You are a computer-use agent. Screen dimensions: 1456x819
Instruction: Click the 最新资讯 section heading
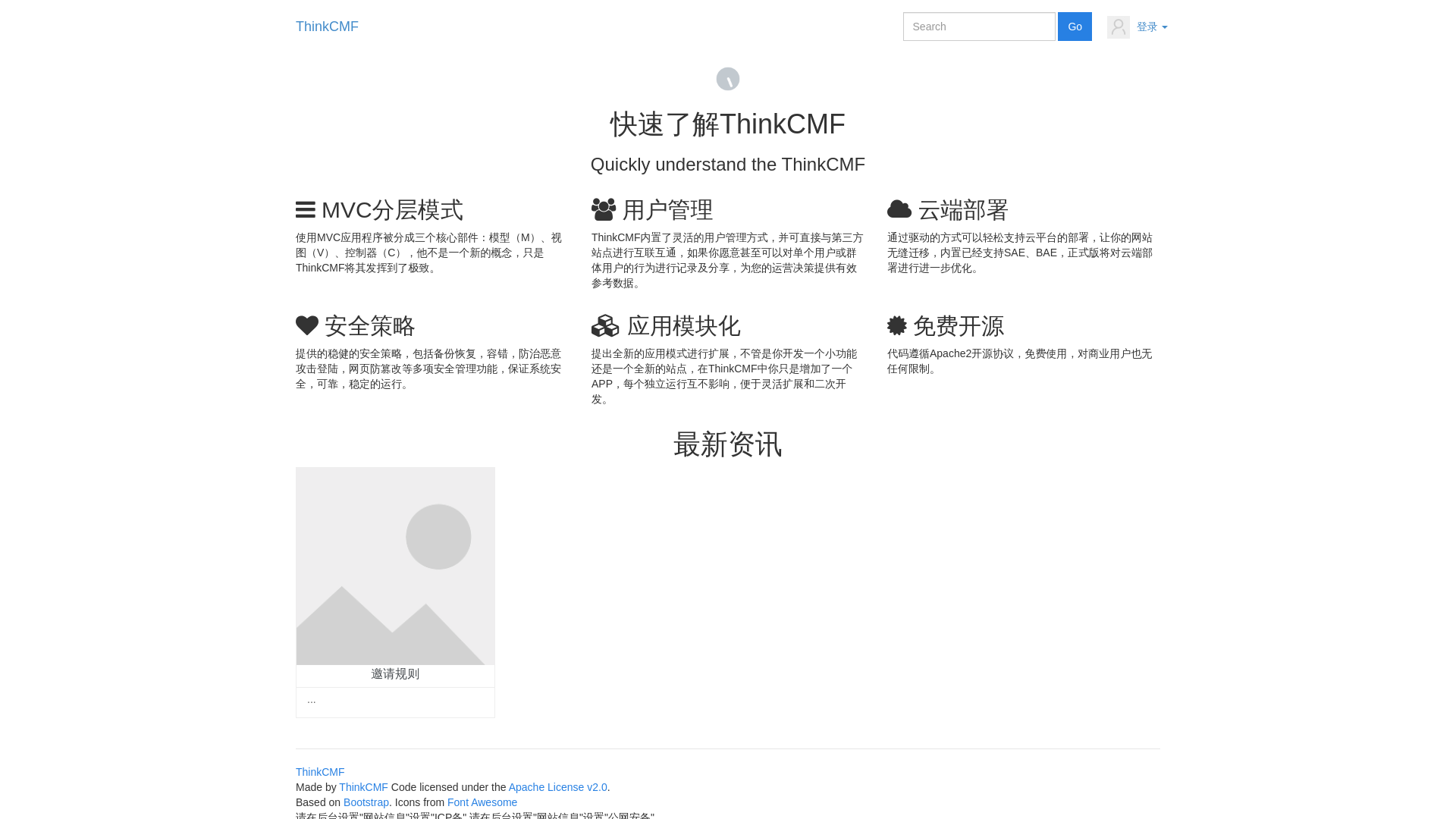[728, 444]
